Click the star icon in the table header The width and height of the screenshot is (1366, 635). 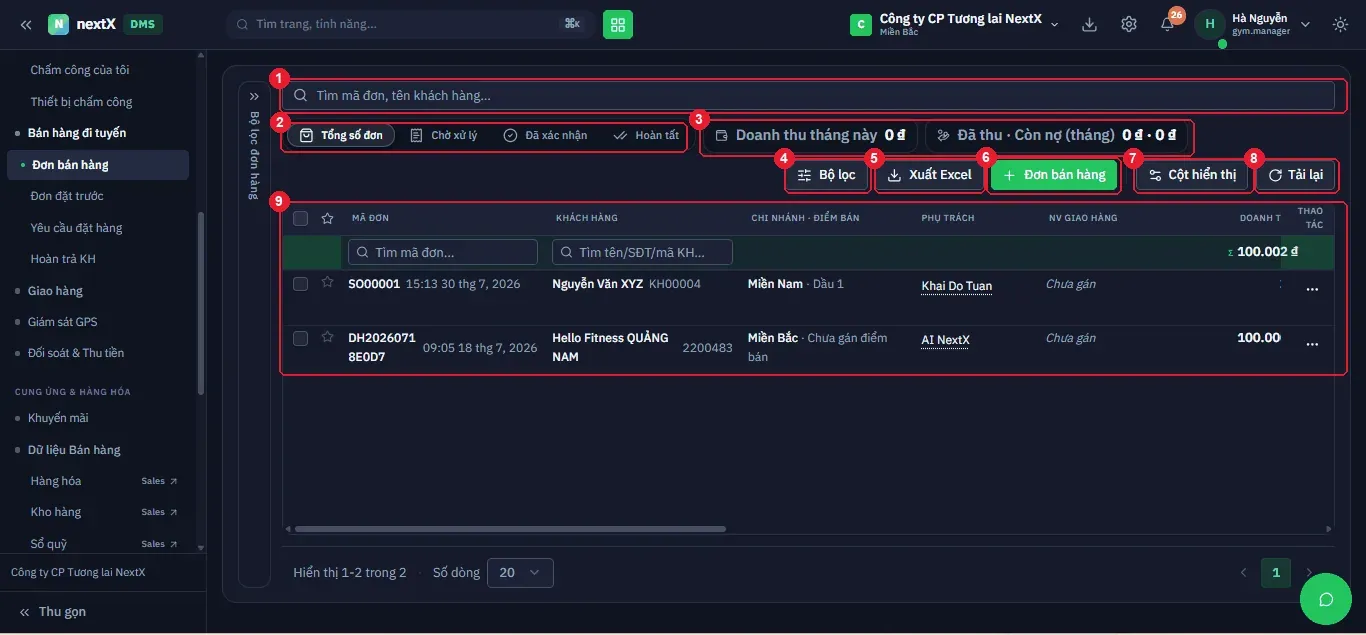pos(327,218)
